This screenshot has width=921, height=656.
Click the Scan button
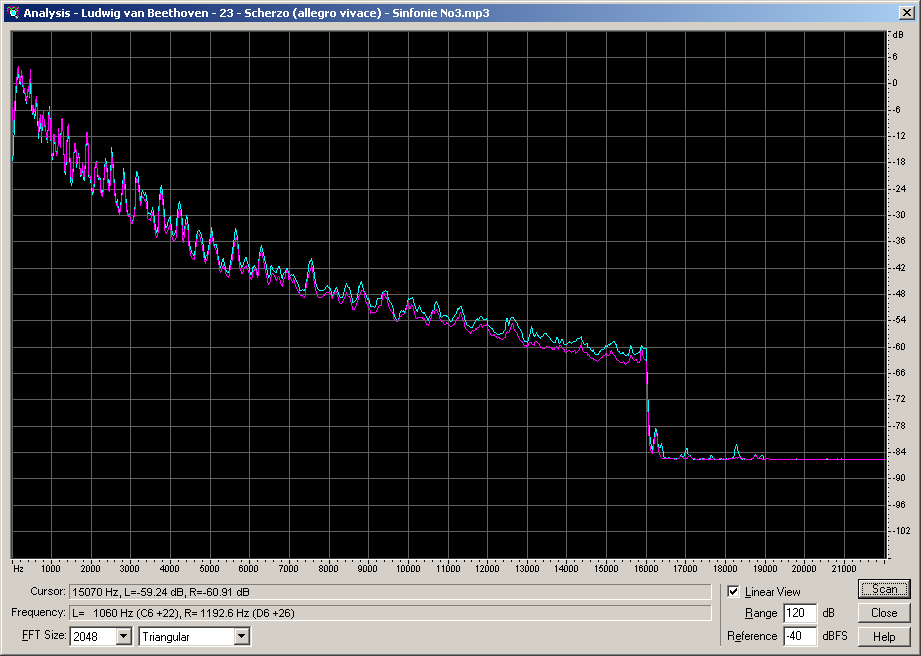tap(884, 590)
